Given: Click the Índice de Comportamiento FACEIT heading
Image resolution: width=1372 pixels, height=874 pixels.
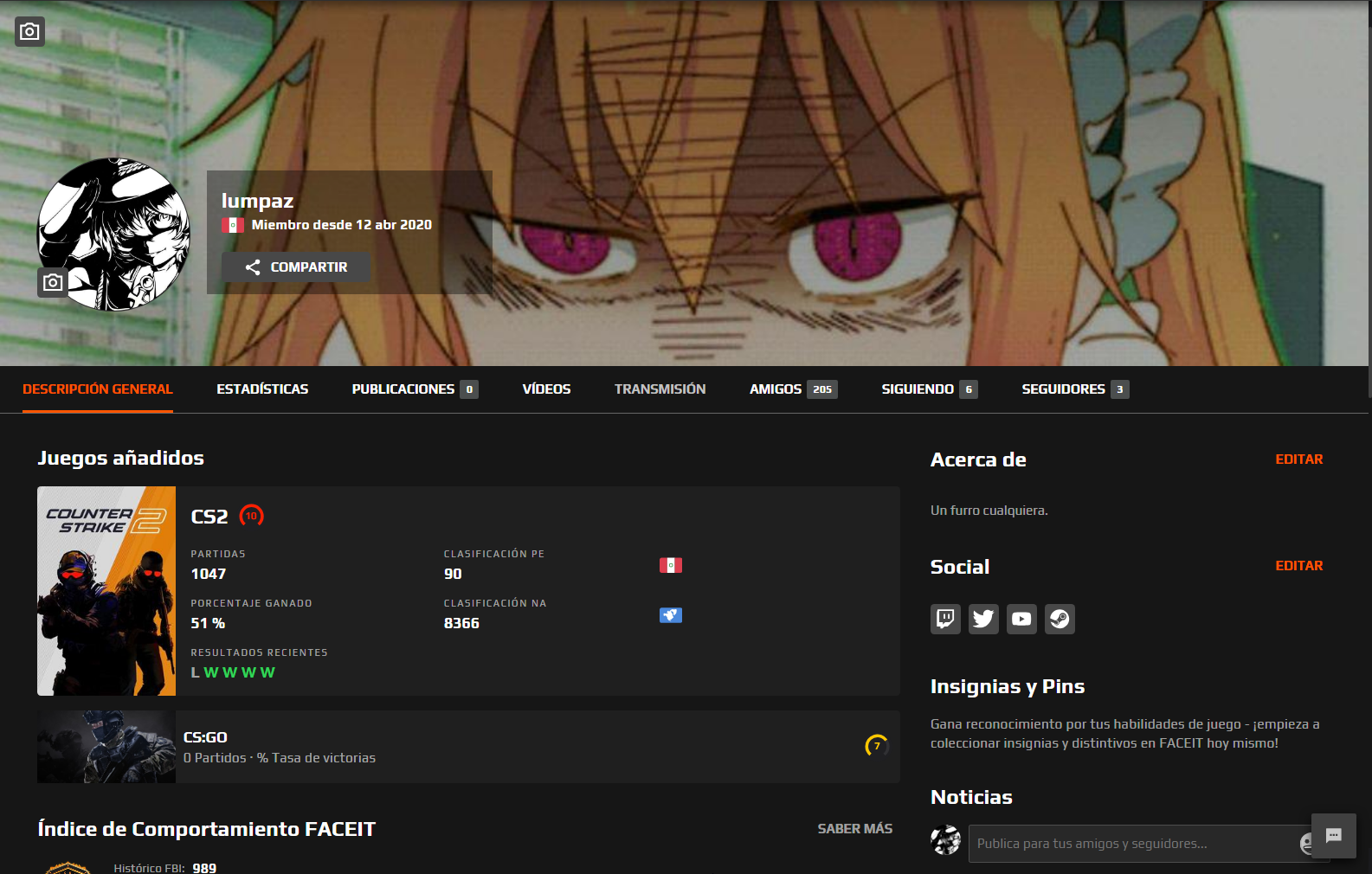Looking at the screenshot, I should tap(207, 829).
